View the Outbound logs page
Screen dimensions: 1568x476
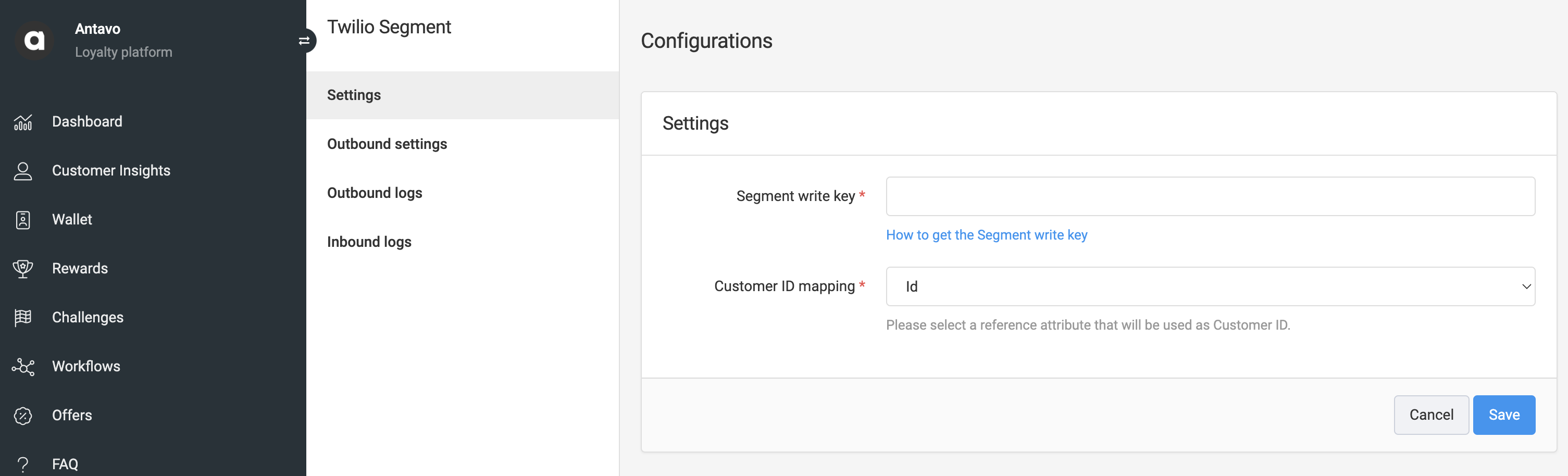[375, 192]
